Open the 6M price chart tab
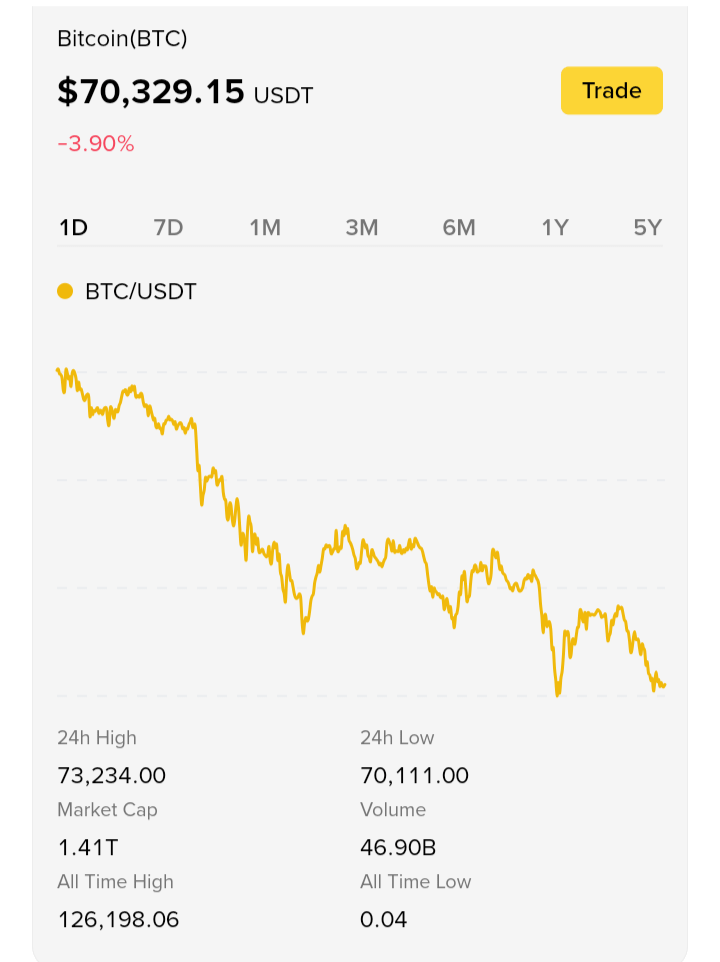The image size is (720, 962). click(x=459, y=228)
